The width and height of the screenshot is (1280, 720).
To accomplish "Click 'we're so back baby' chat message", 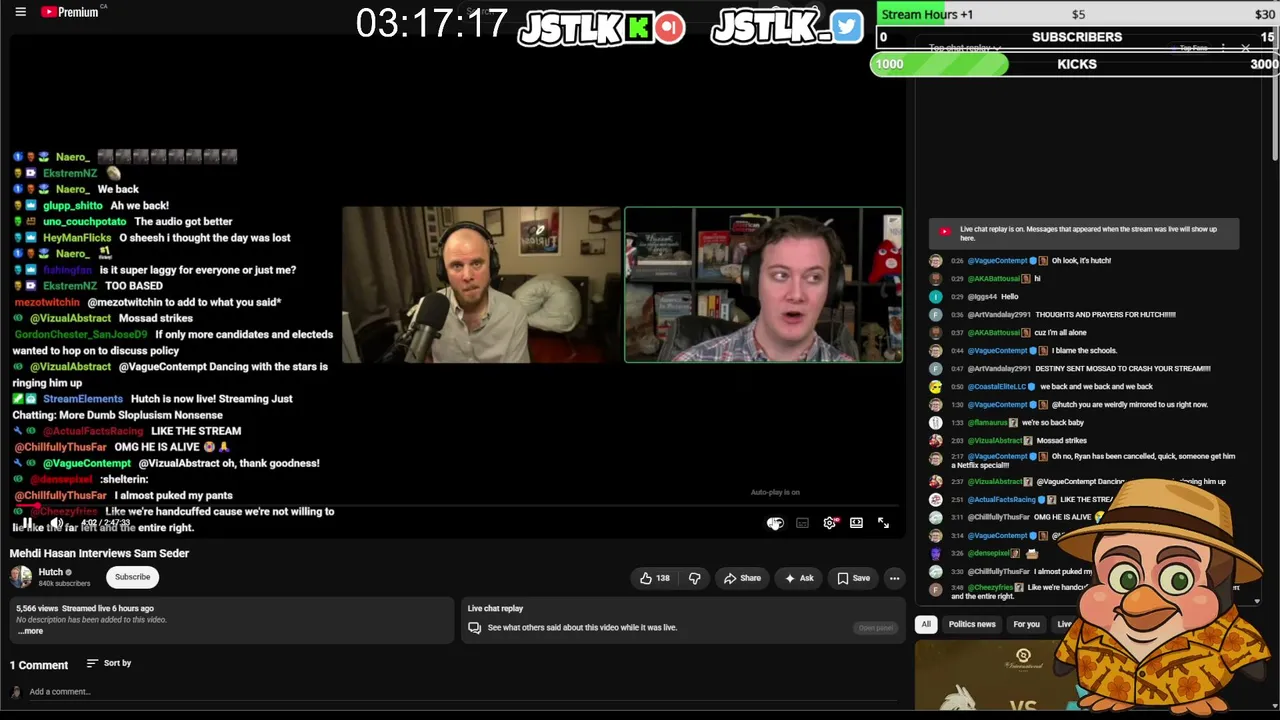I will pos(1052,423).
